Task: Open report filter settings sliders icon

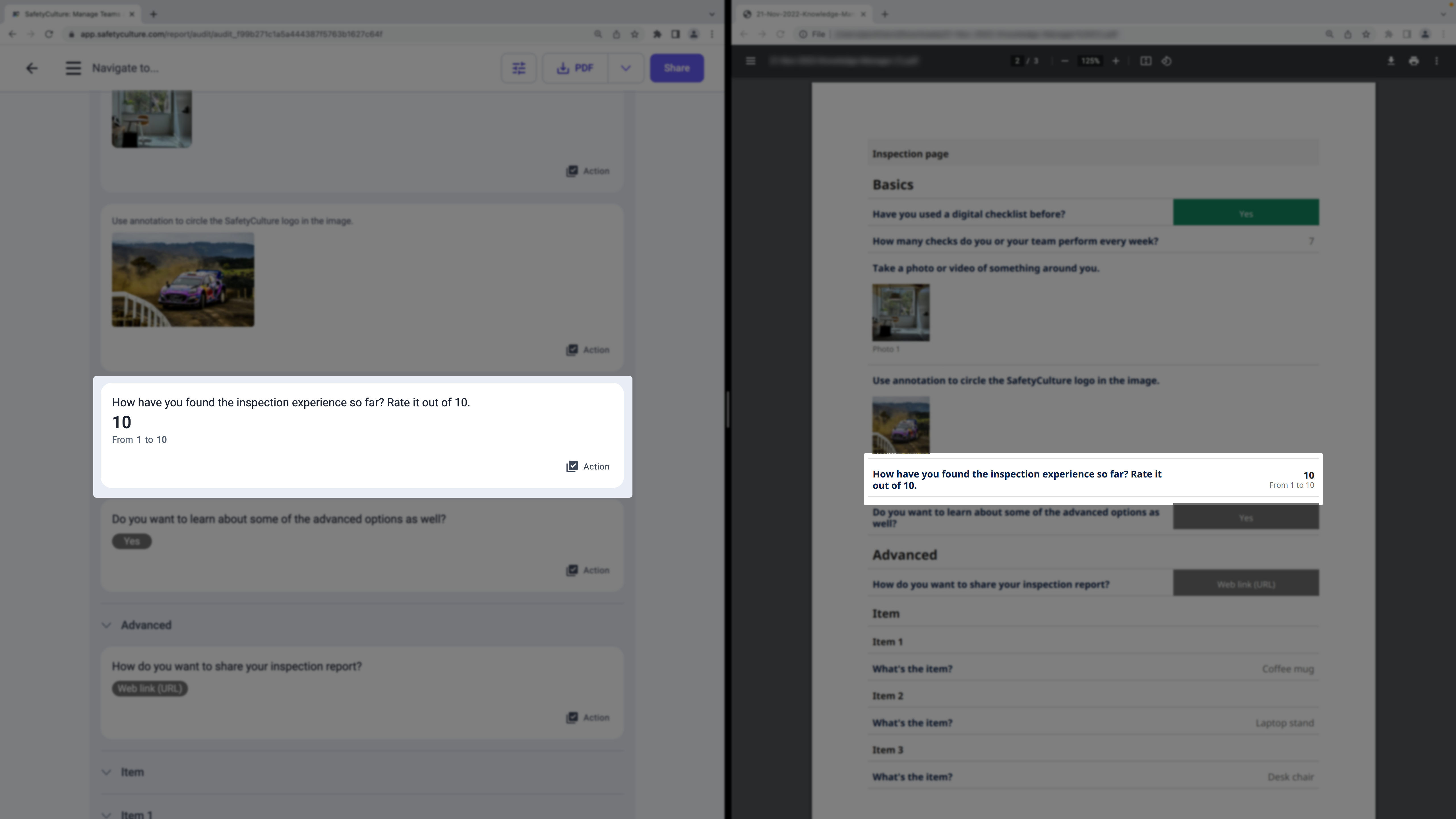Action: (x=518, y=68)
